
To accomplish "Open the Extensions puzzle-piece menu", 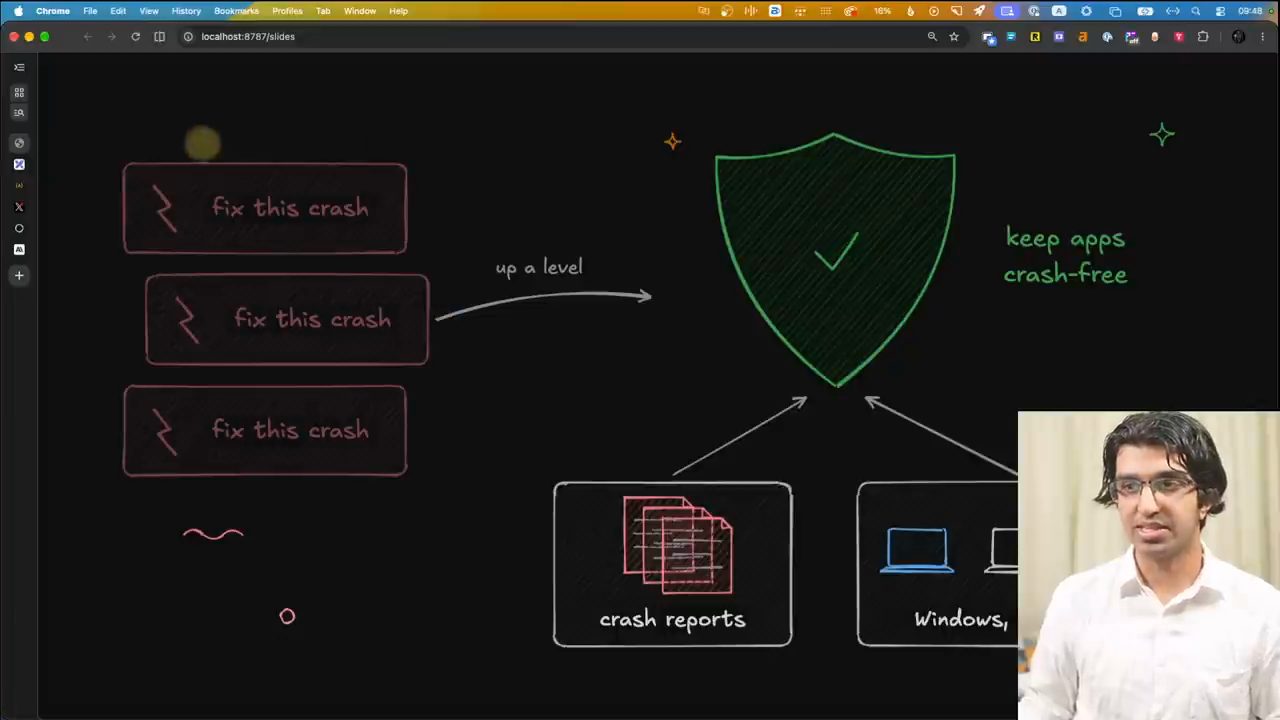I will (1203, 37).
